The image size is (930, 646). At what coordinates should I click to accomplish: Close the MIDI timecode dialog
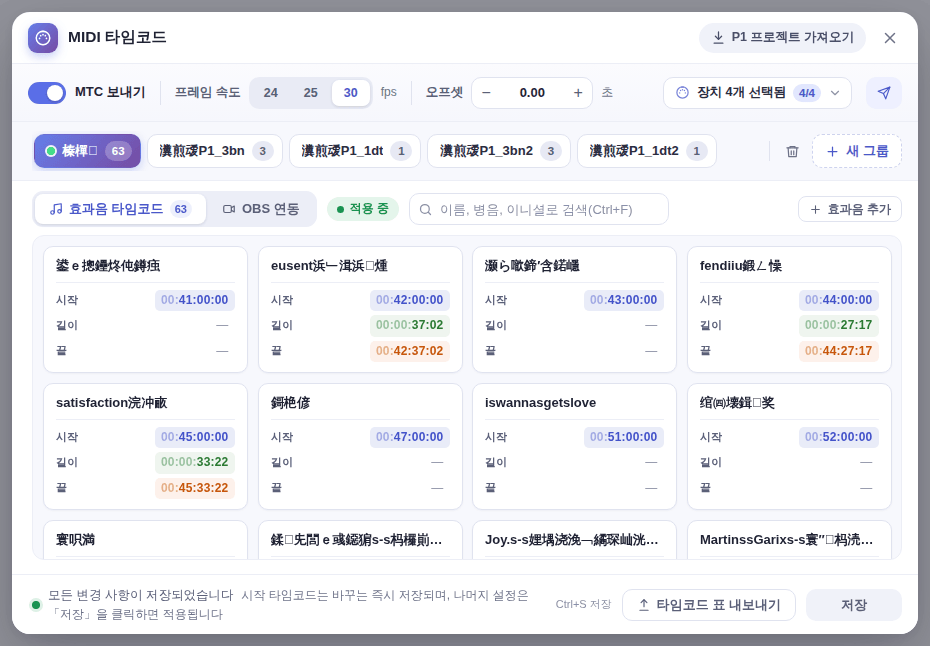tap(890, 38)
